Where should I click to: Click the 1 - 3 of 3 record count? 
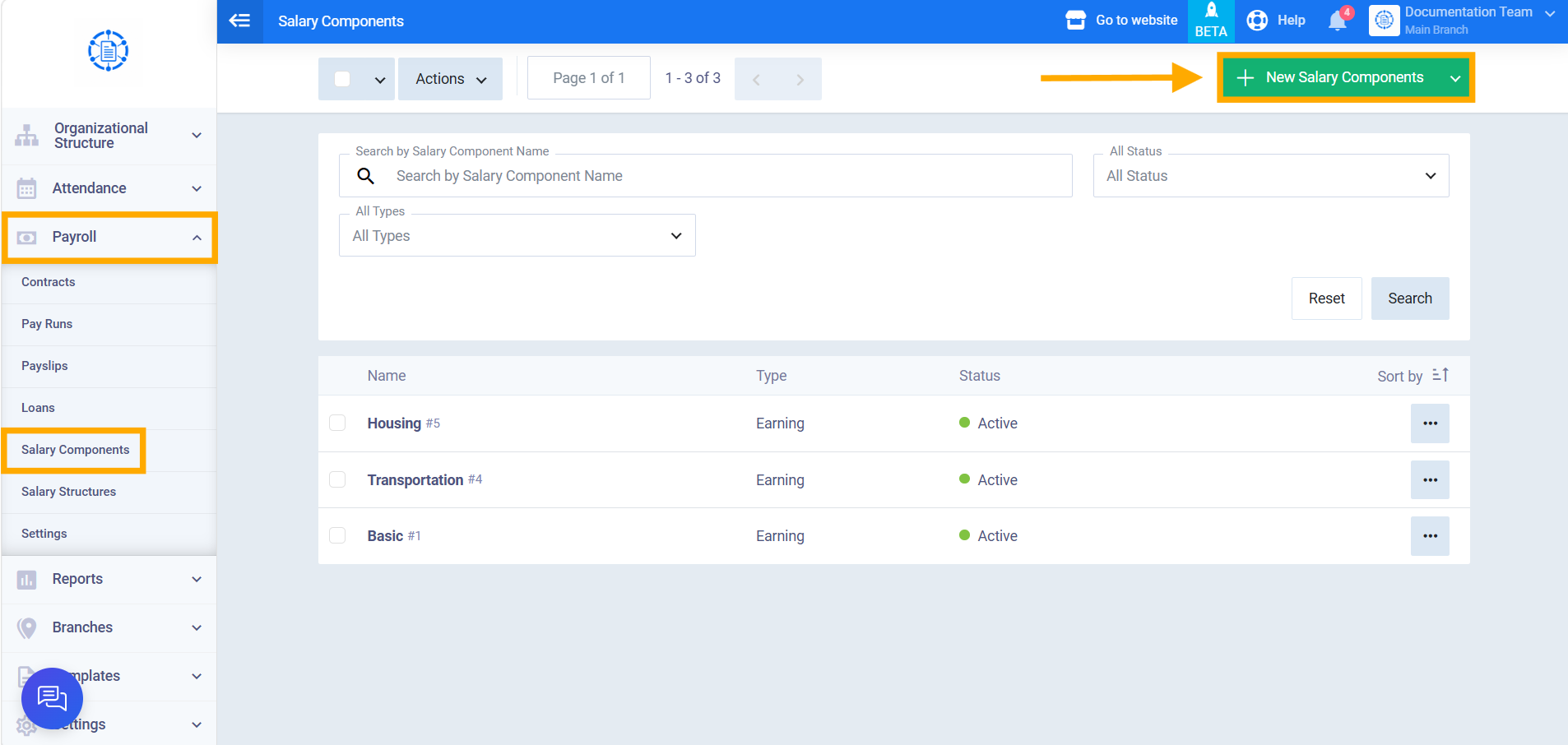click(693, 78)
